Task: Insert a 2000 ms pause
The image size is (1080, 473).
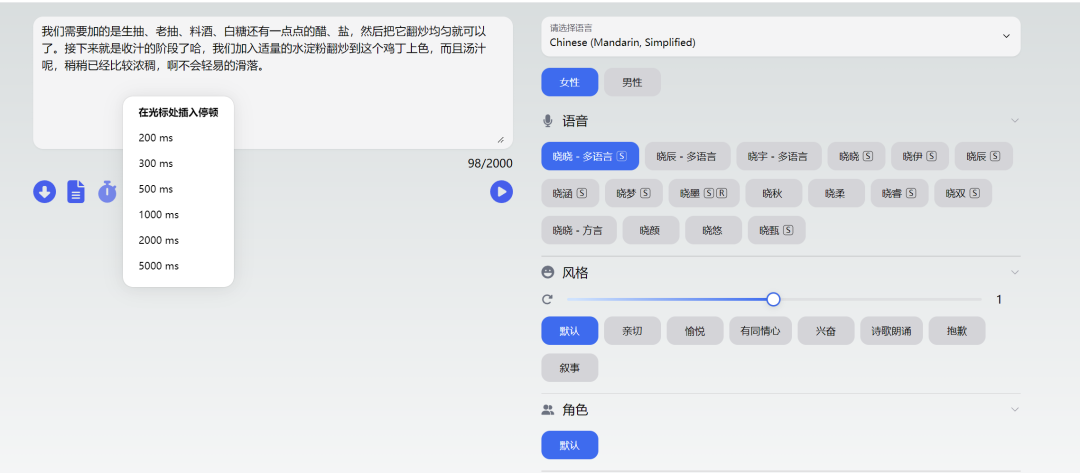Action: pos(178,240)
